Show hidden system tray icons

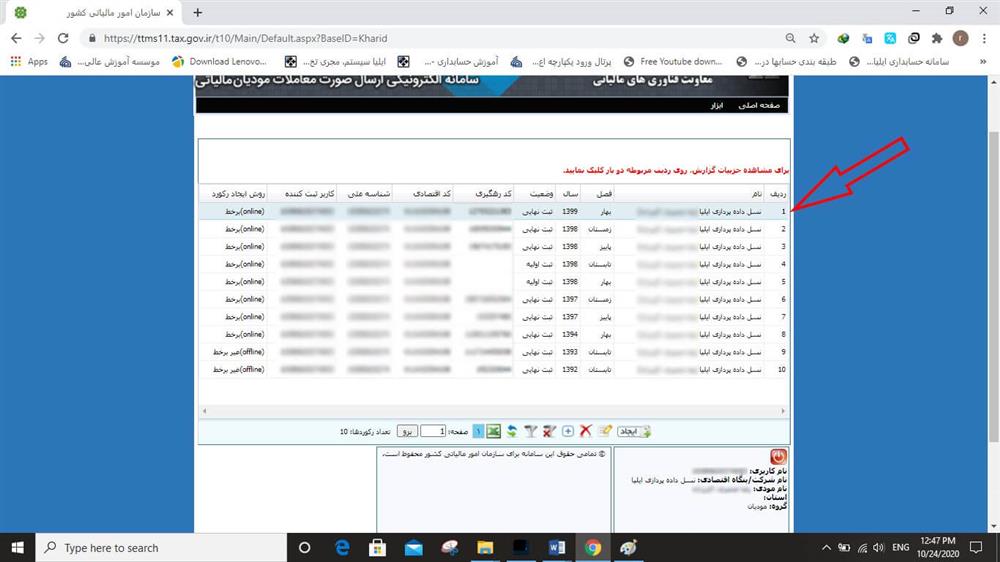[826, 547]
